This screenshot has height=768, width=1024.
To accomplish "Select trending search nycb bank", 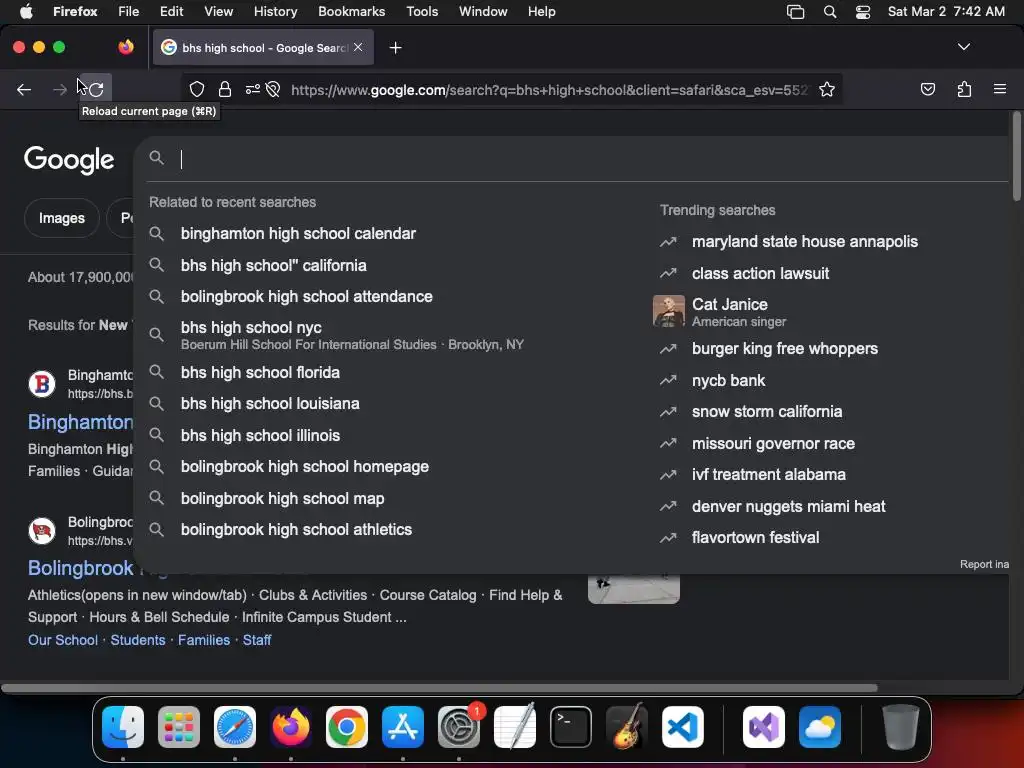I will tap(728, 380).
